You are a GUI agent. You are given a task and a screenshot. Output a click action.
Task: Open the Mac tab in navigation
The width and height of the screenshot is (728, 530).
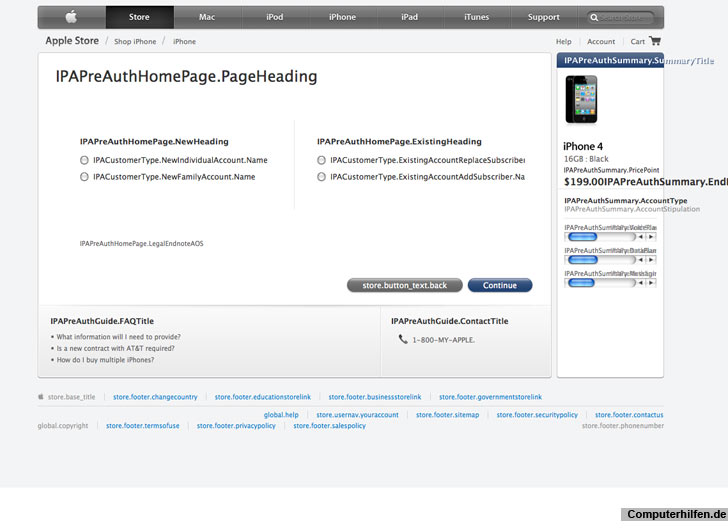(207, 17)
